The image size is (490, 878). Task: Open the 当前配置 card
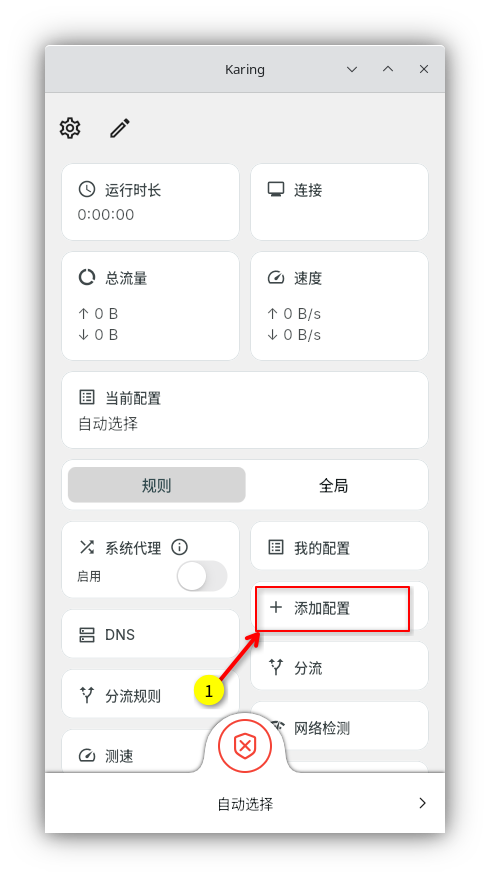245,410
